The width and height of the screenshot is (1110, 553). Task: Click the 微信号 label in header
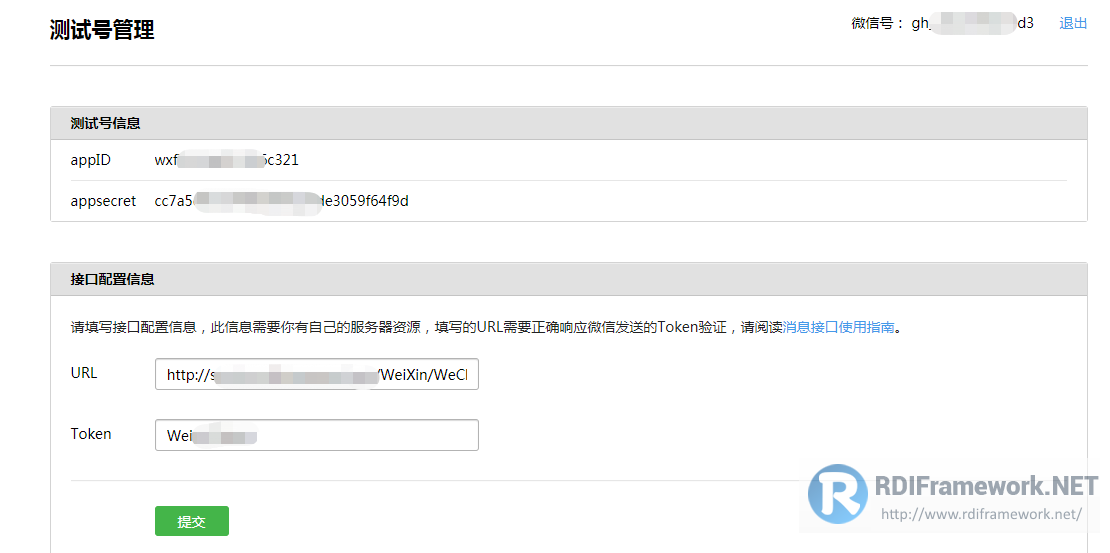[x=877, y=23]
